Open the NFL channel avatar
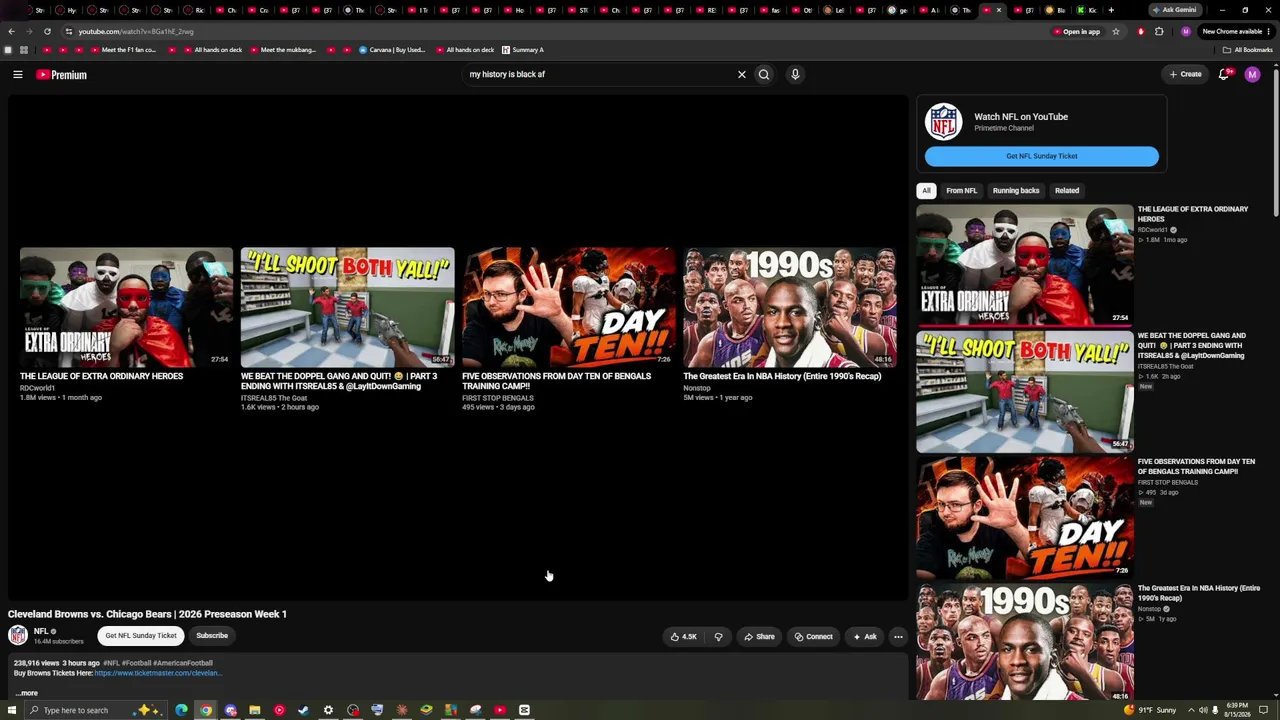1280x720 pixels. pyautogui.click(x=18, y=635)
